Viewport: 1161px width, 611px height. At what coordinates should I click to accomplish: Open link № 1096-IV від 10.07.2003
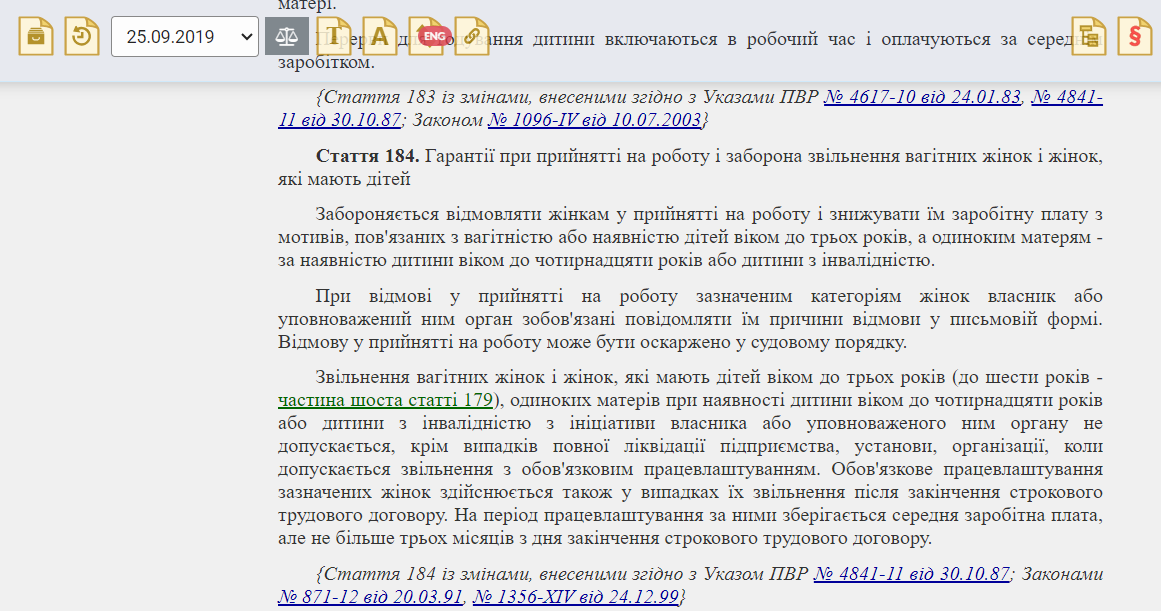click(x=595, y=120)
